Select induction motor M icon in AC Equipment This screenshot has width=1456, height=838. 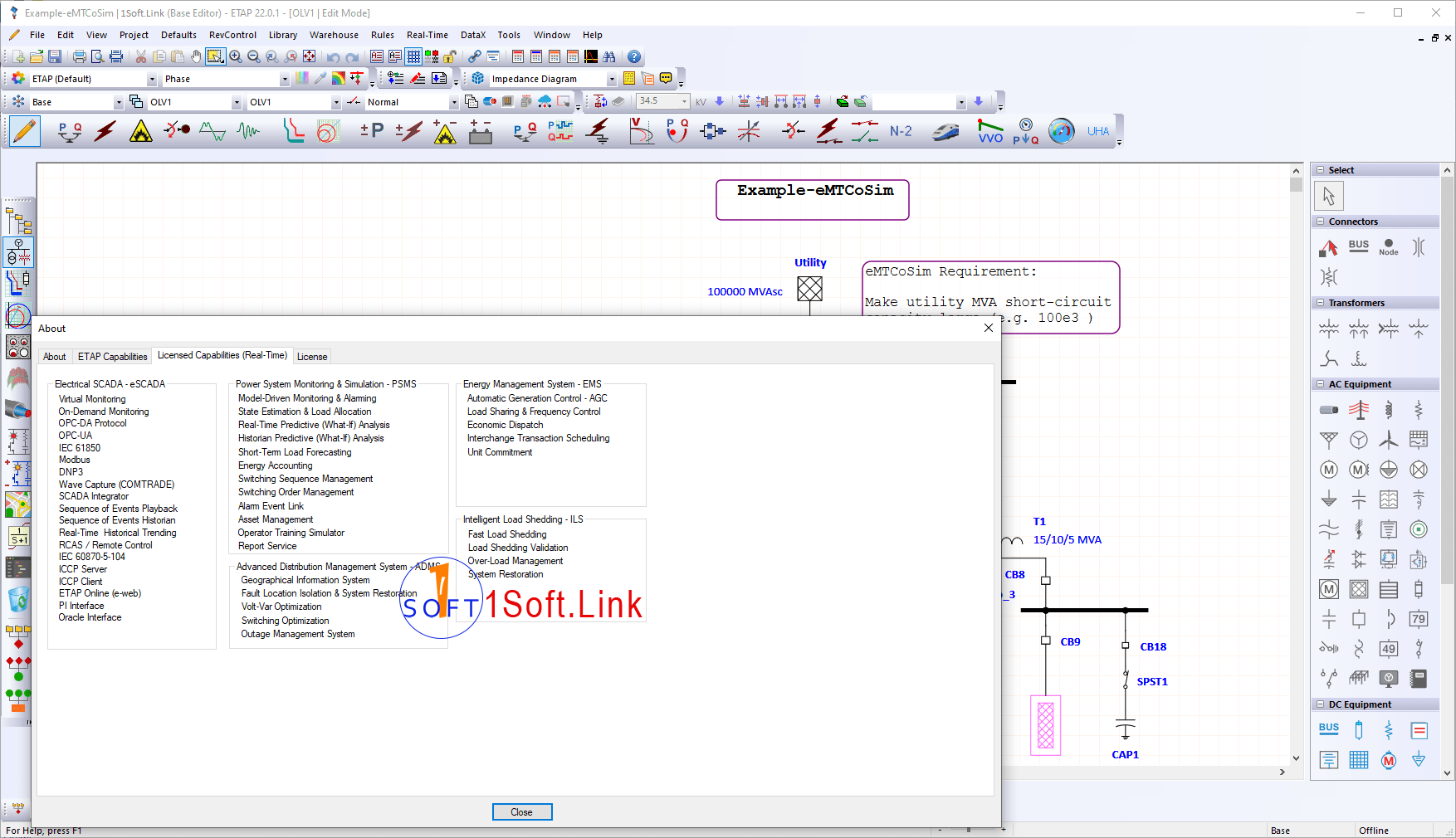pyautogui.click(x=1329, y=470)
